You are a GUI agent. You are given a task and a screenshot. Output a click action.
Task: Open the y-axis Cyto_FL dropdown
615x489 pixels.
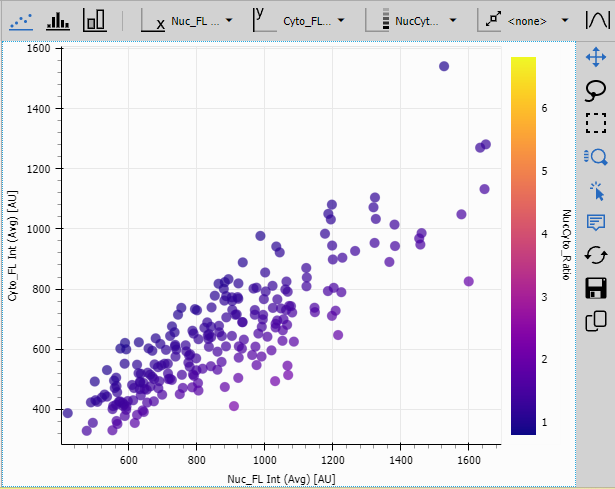tap(314, 21)
